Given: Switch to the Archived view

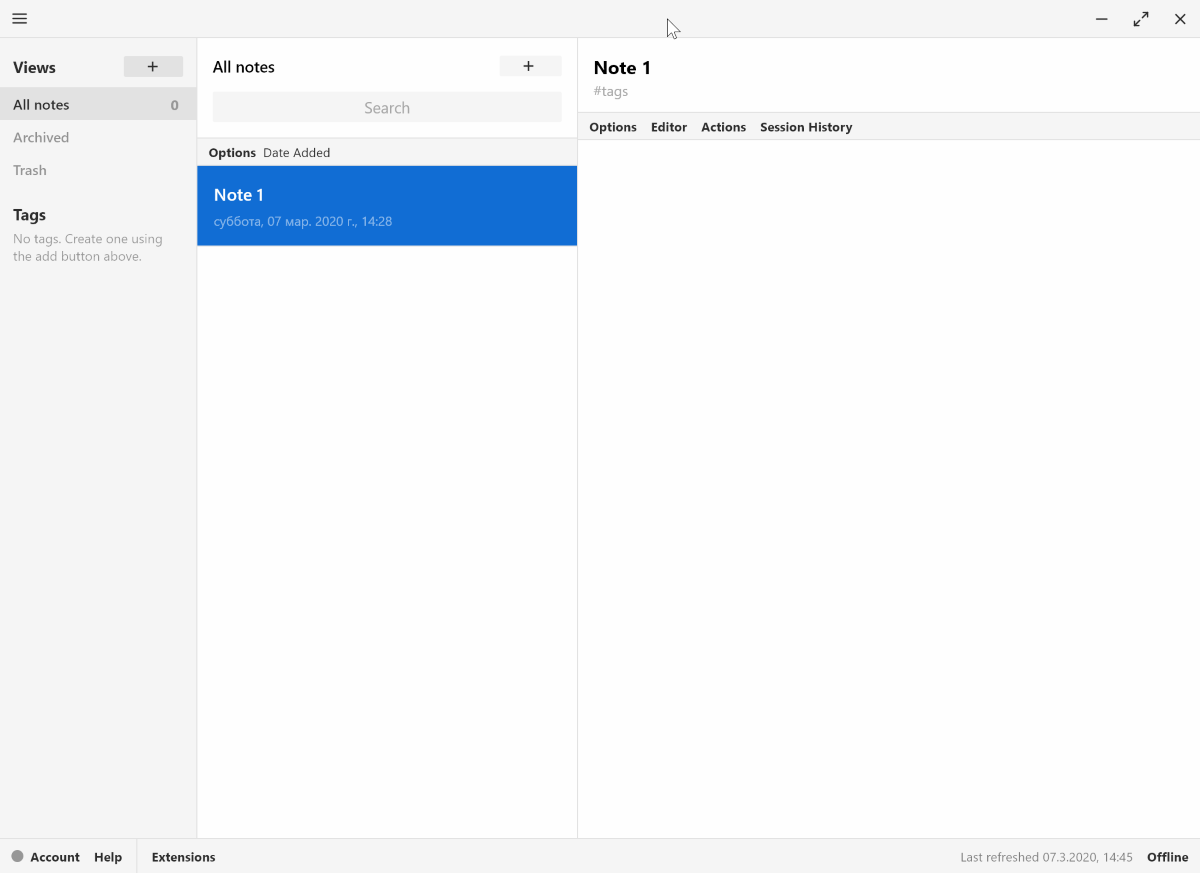Looking at the screenshot, I should click(41, 137).
